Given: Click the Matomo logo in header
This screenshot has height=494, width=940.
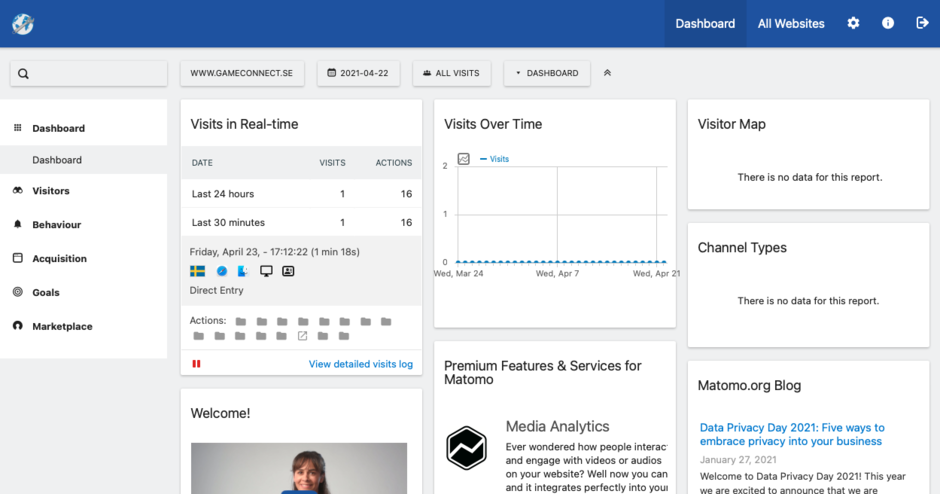Looking at the screenshot, I should click(23, 24).
